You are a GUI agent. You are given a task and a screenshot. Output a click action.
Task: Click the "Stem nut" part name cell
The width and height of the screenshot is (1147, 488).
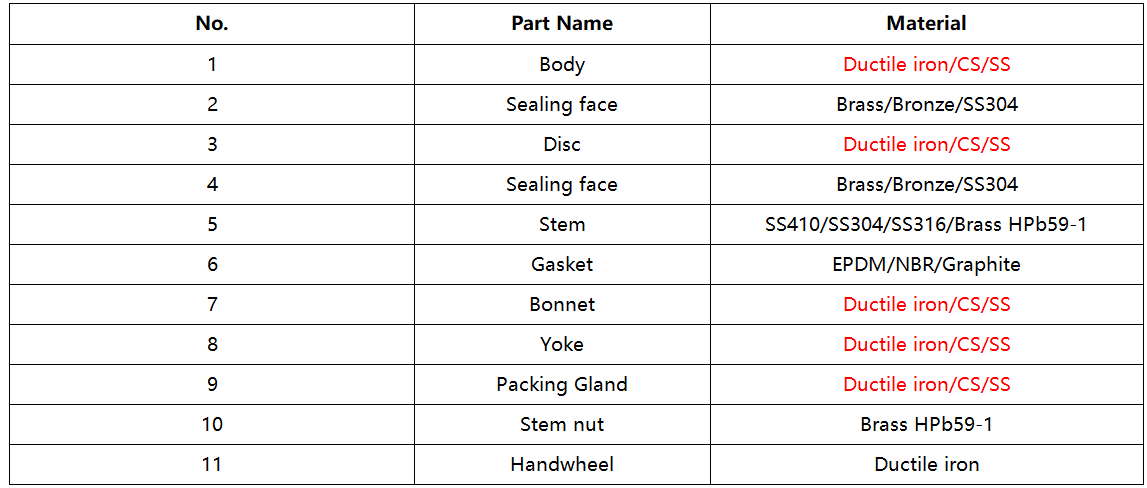[562, 425]
